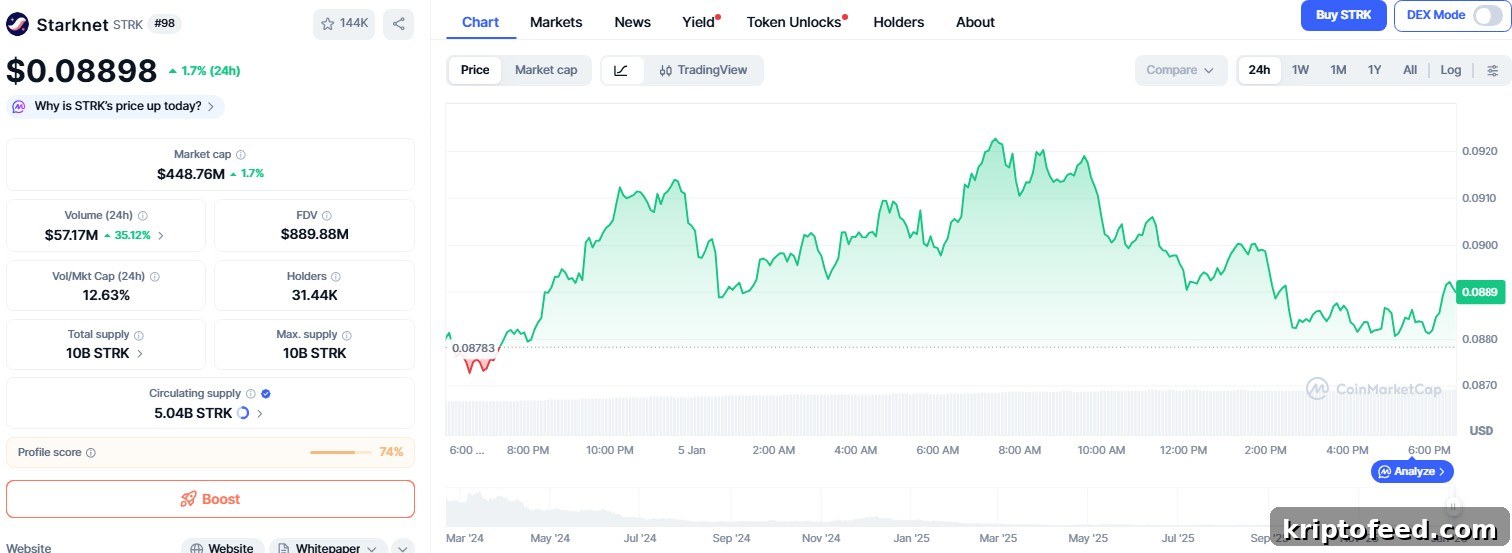Click the Analyze button
This screenshot has height=553, width=1512.
(x=1412, y=471)
